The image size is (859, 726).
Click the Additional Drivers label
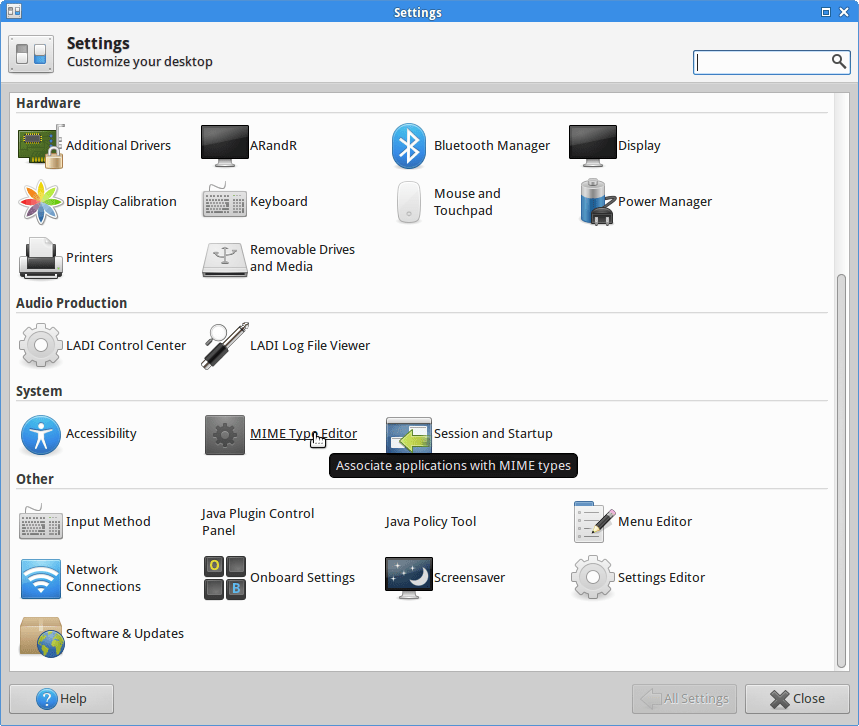click(118, 145)
